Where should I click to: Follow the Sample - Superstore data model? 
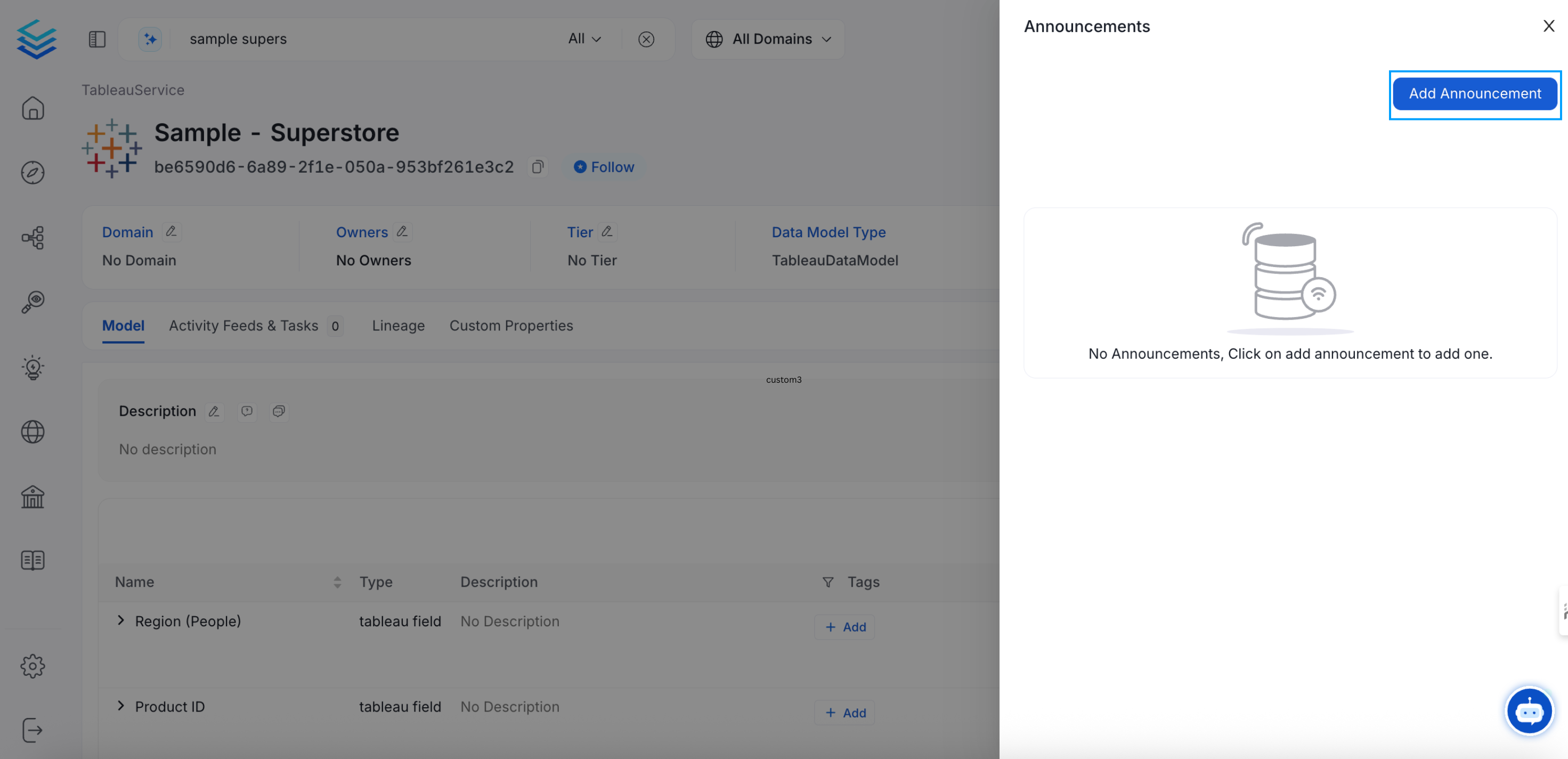point(604,167)
